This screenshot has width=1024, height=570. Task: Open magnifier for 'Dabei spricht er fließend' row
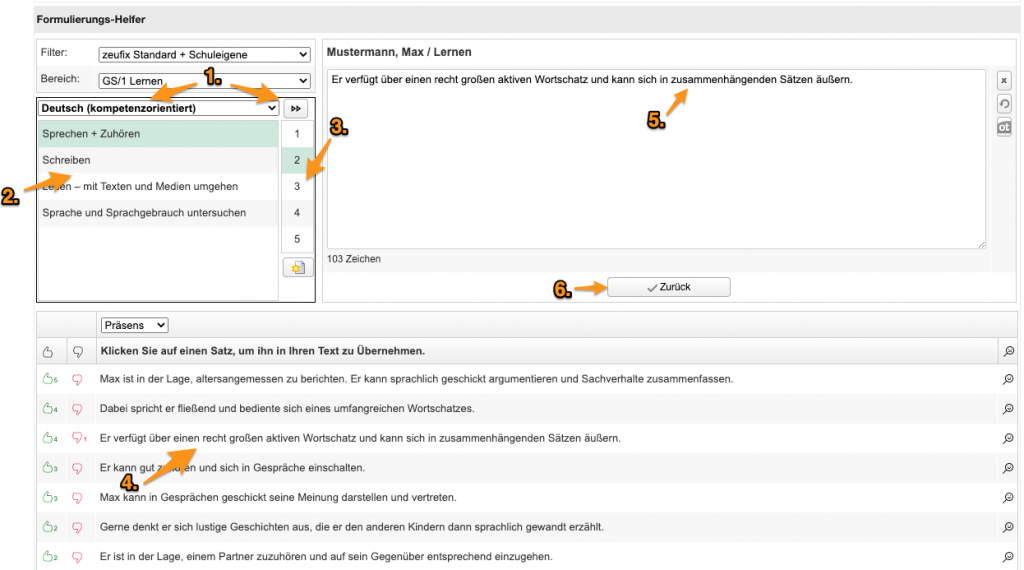click(1008, 409)
